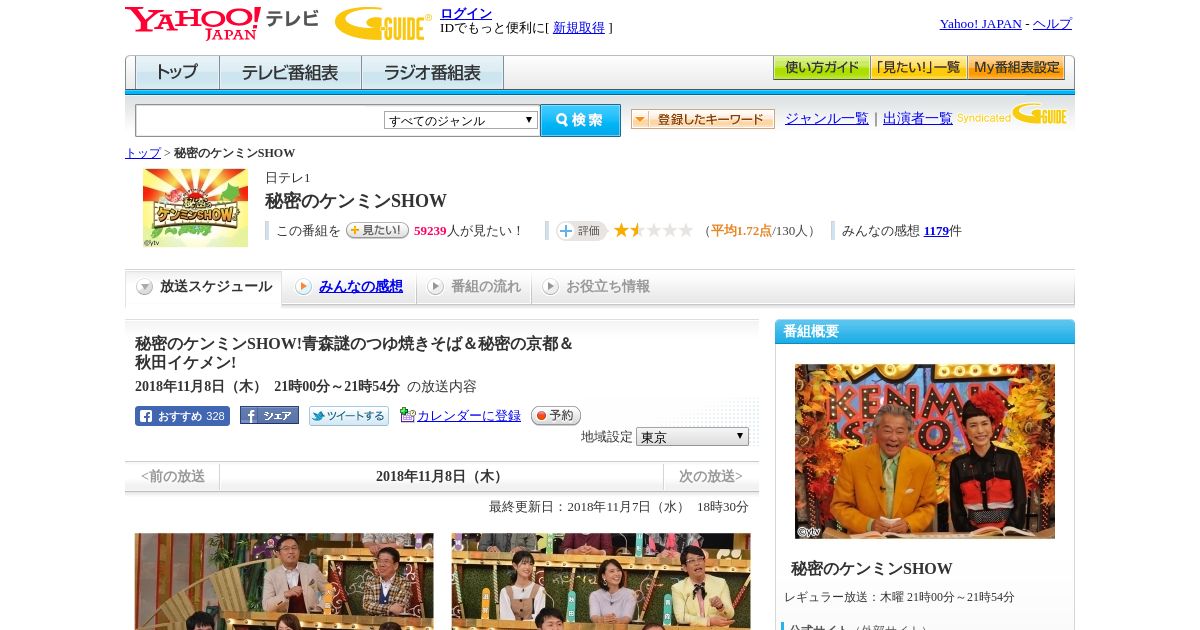Click the Syndicated G-GUIDE logo
The image size is (1200, 630).
pos(1012,115)
